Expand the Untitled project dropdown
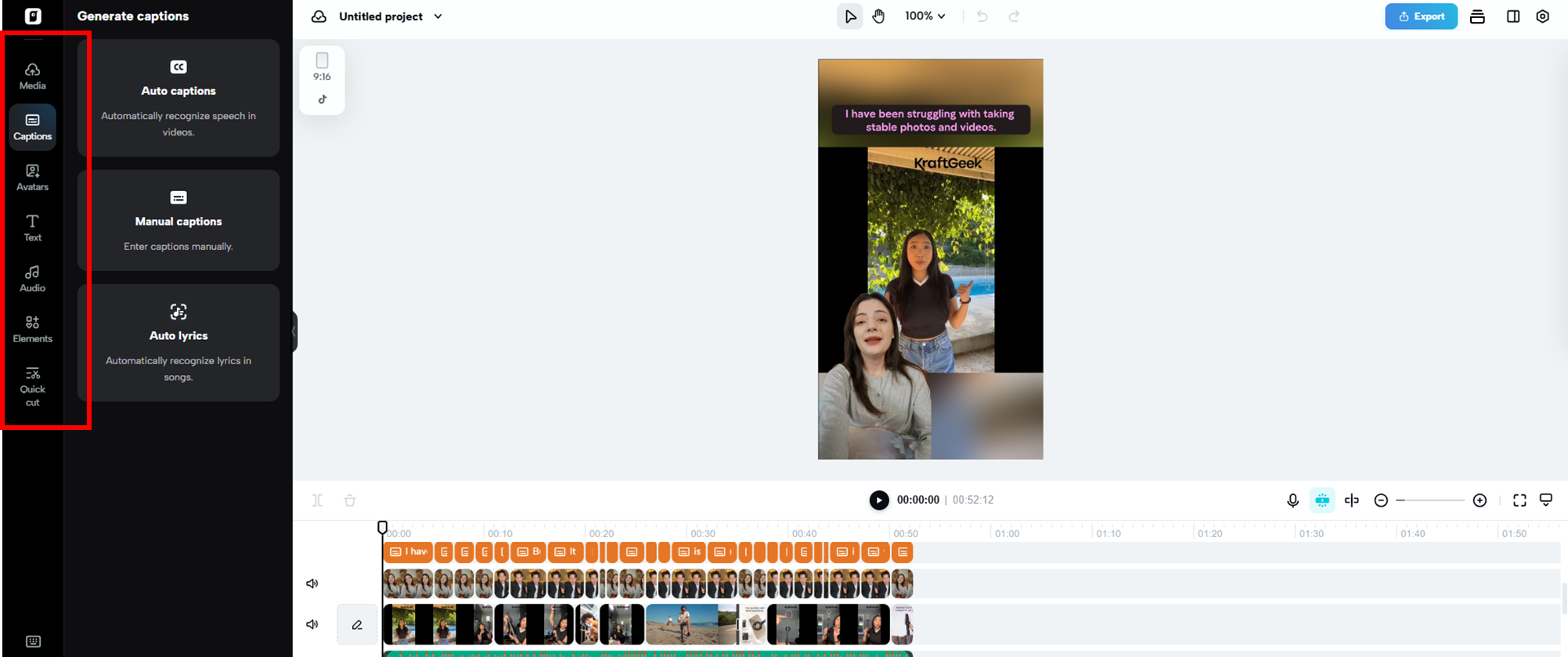This screenshot has width=1568, height=657. pos(438,16)
